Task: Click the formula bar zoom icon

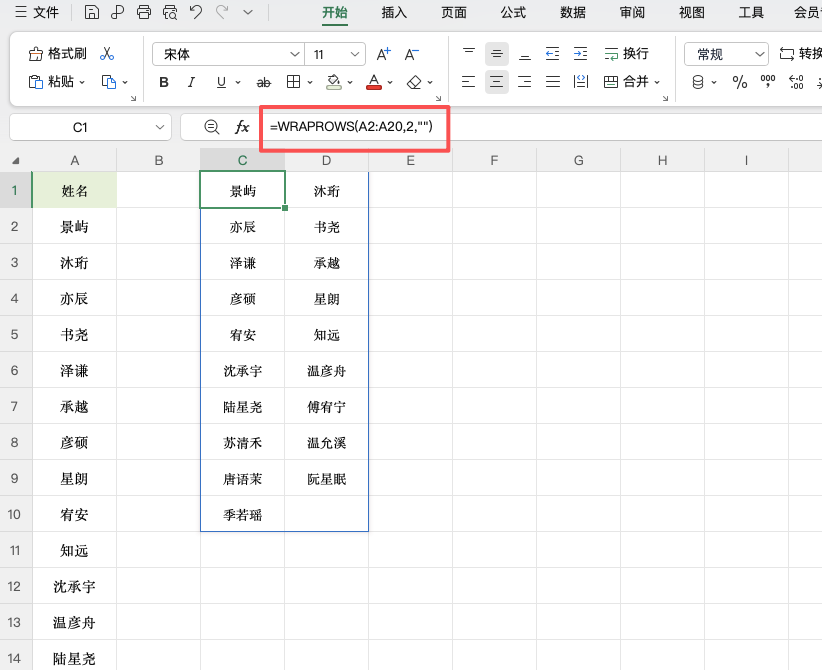Action: click(212, 127)
